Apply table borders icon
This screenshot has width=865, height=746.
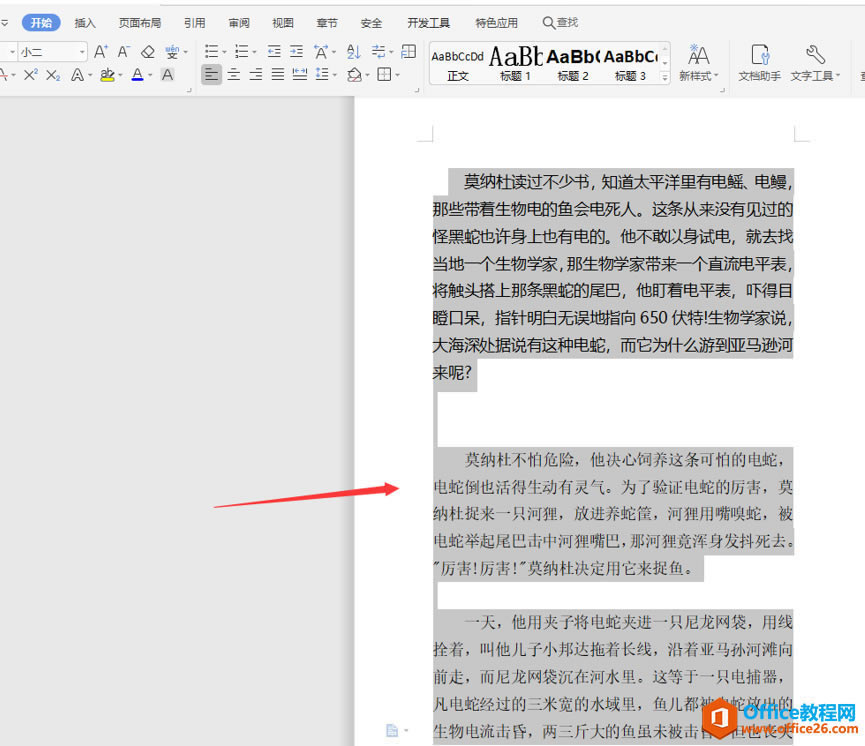click(x=385, y=74)
